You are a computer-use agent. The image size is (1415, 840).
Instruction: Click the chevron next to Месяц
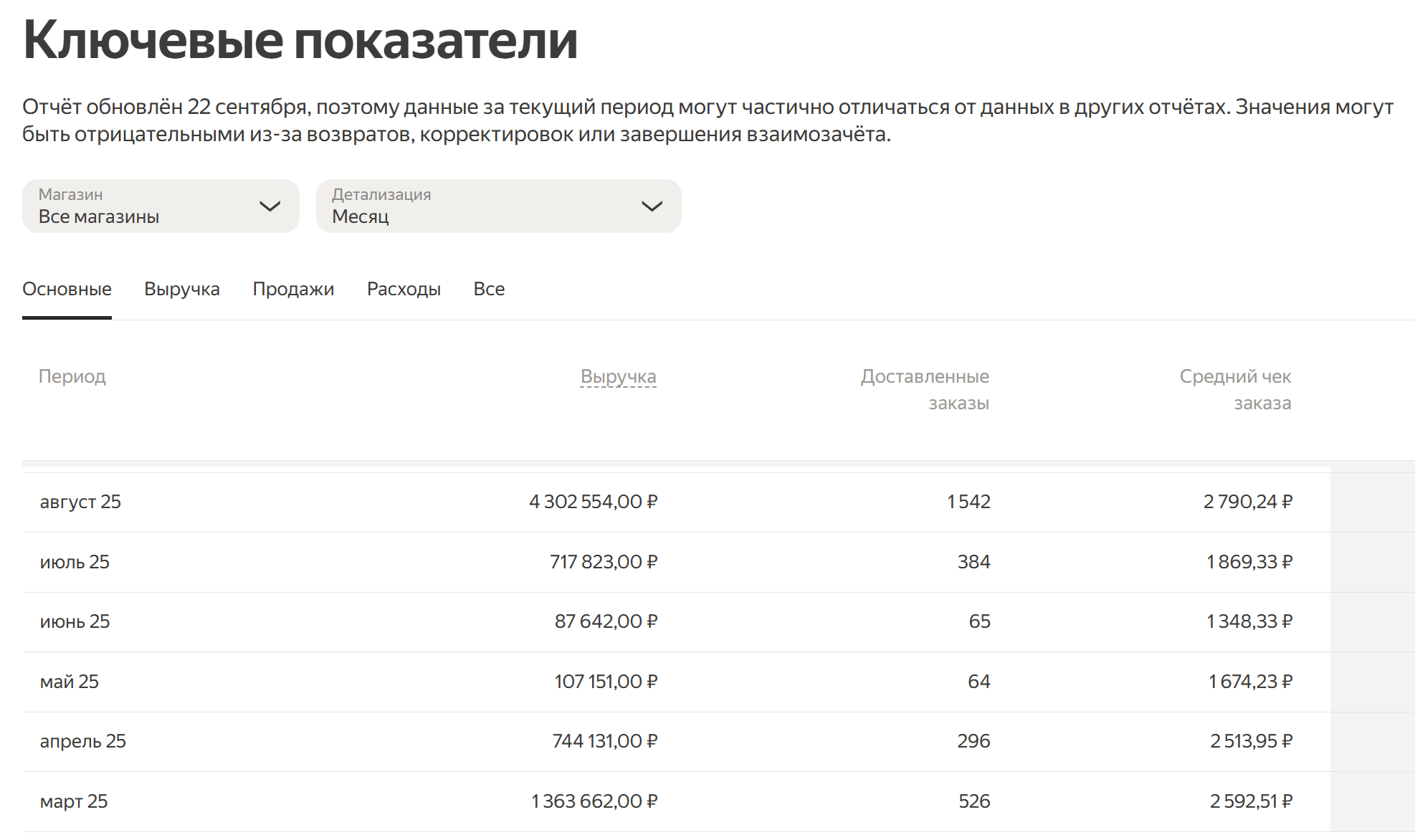coord(651,206)
